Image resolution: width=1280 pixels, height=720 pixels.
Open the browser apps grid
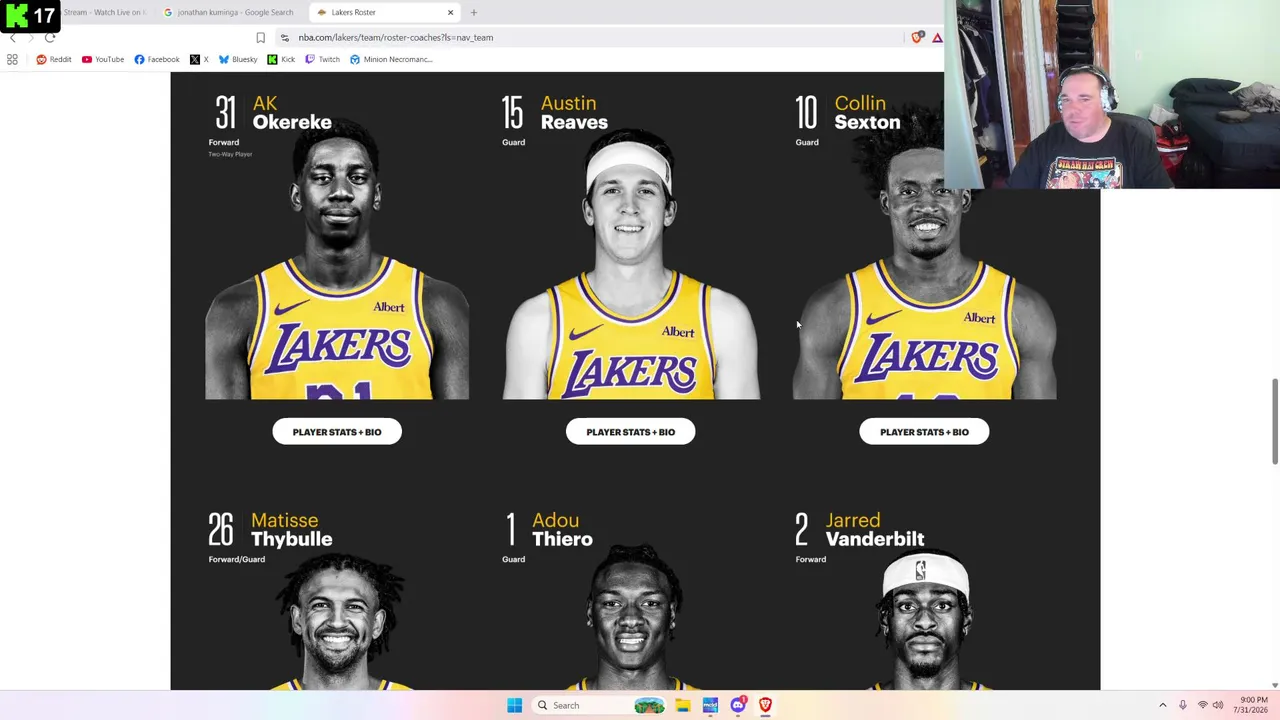(x=12, y=59)
